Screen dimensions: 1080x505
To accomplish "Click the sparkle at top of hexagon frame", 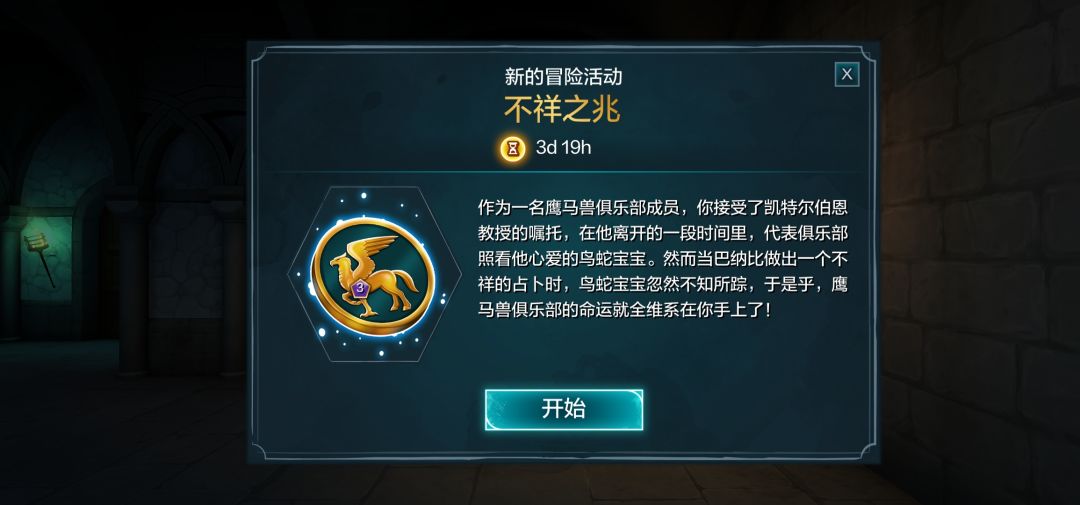I will point(364,196).
